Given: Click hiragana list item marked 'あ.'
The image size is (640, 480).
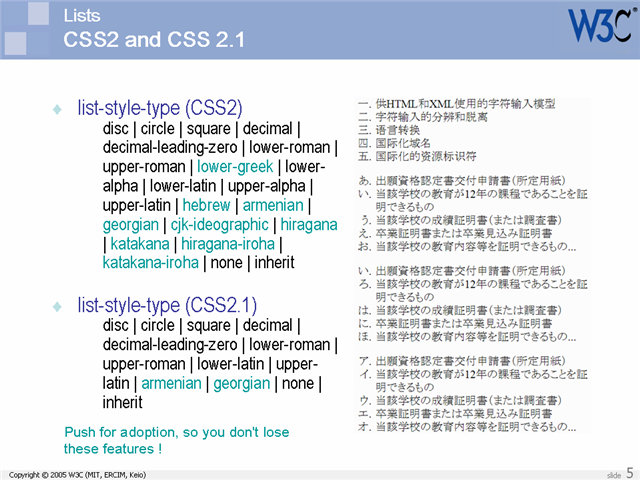Looking at the screenshot, I should point(462,181).
